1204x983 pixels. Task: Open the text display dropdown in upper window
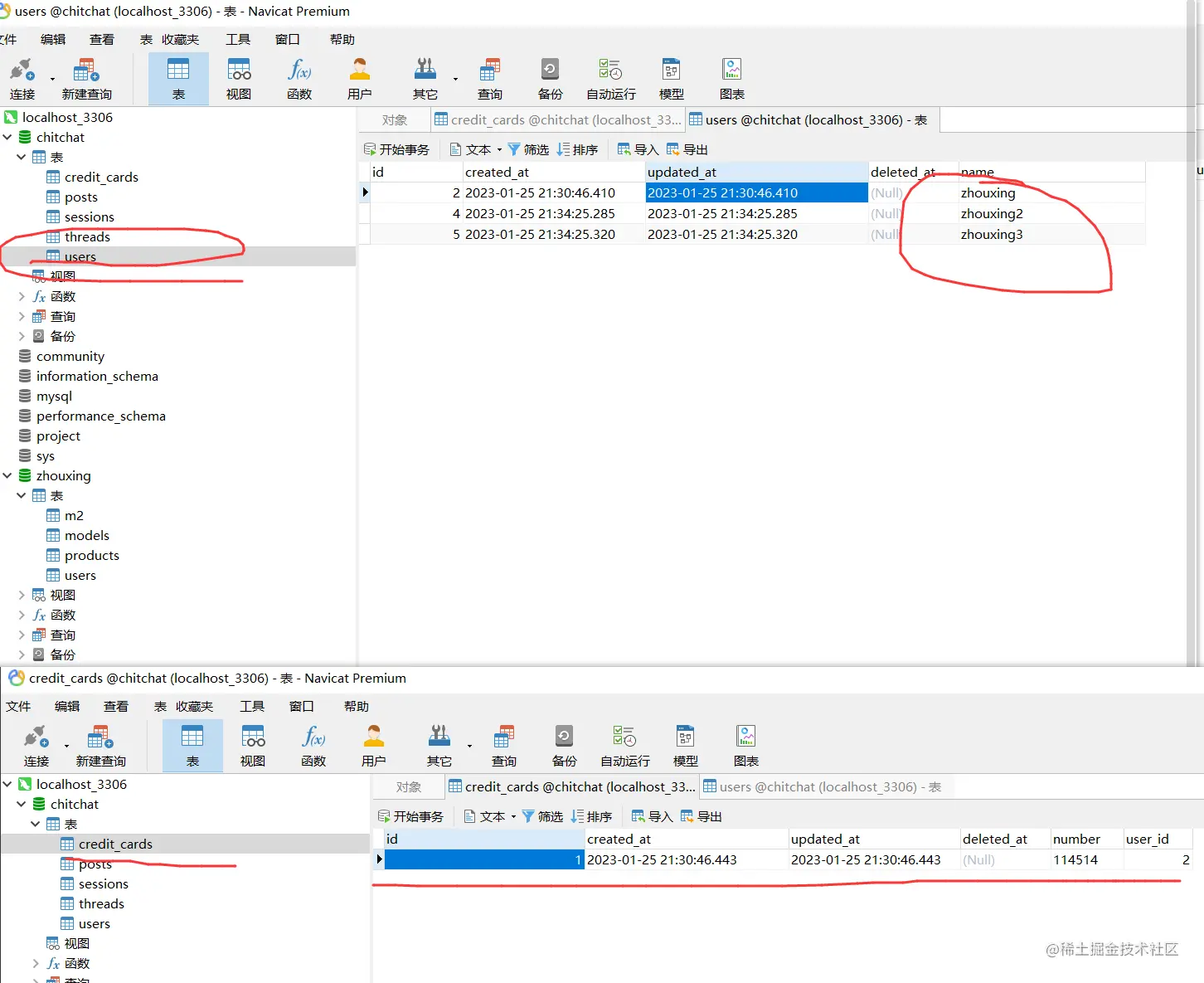(499, 150)
